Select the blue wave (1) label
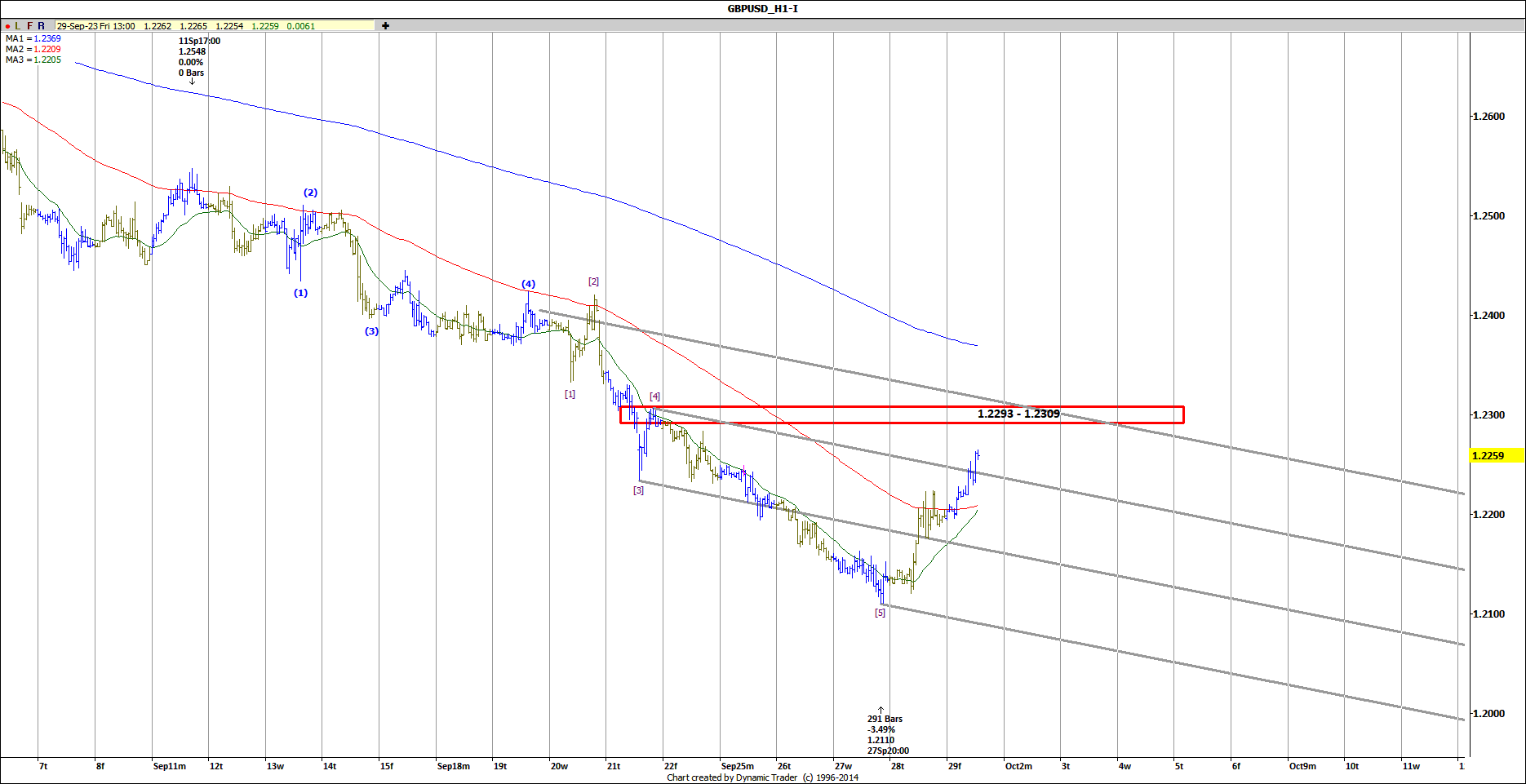The height and width of the screenshot is (784, 1526). click(x=301, y=293)
